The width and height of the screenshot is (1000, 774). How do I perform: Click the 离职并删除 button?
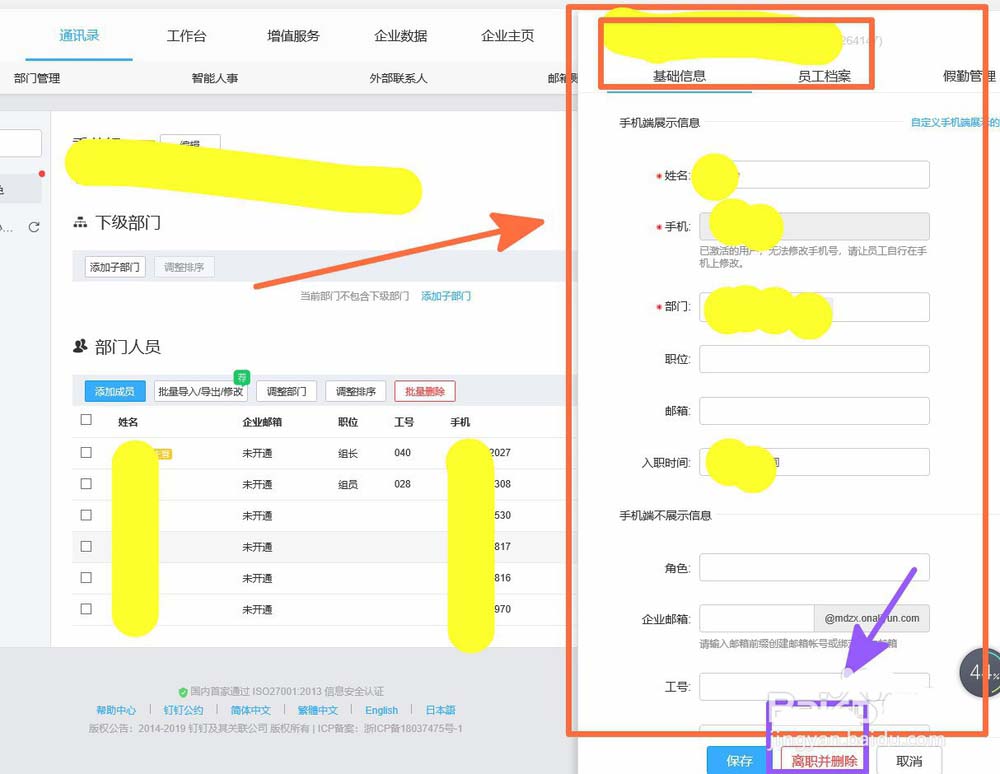click(x=822, y=760)
